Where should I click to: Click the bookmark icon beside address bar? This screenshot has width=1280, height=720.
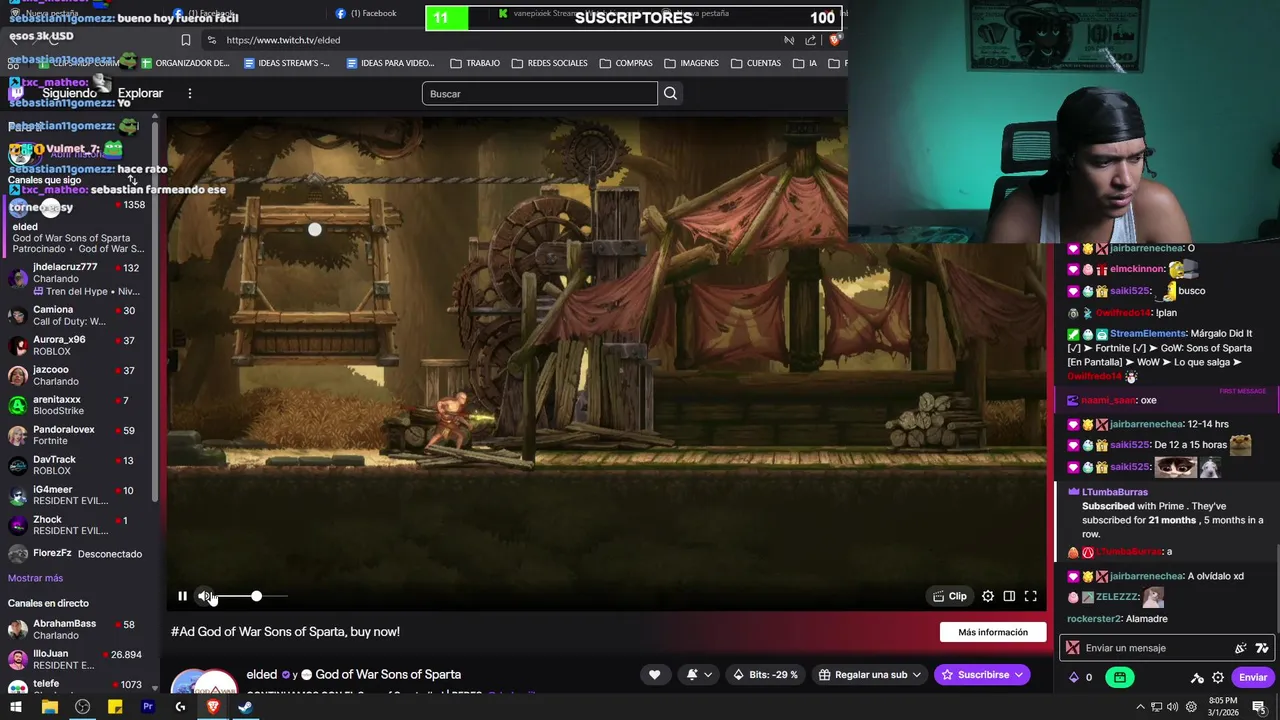[185, 40]
